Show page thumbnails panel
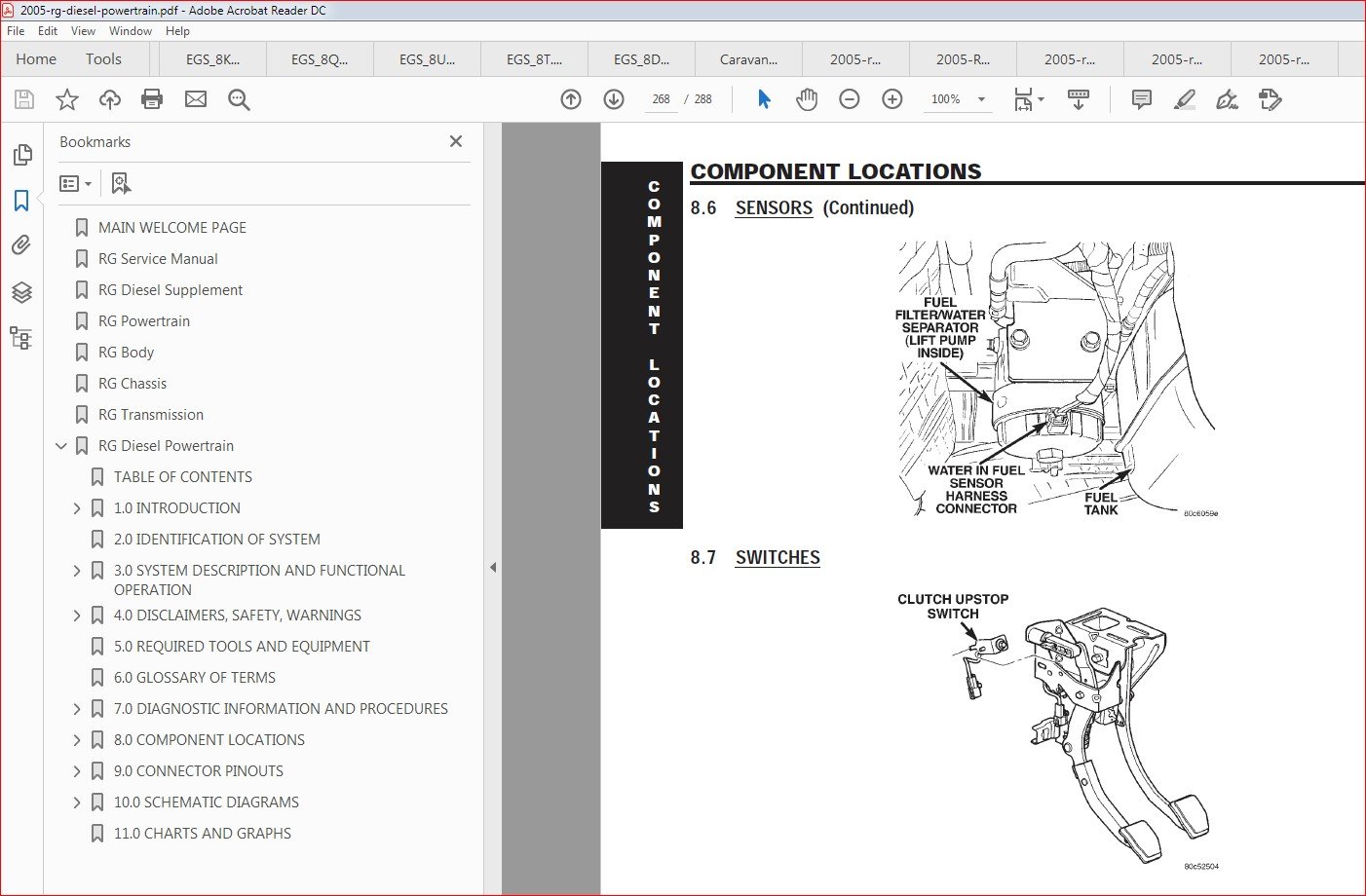 (22, 155)
